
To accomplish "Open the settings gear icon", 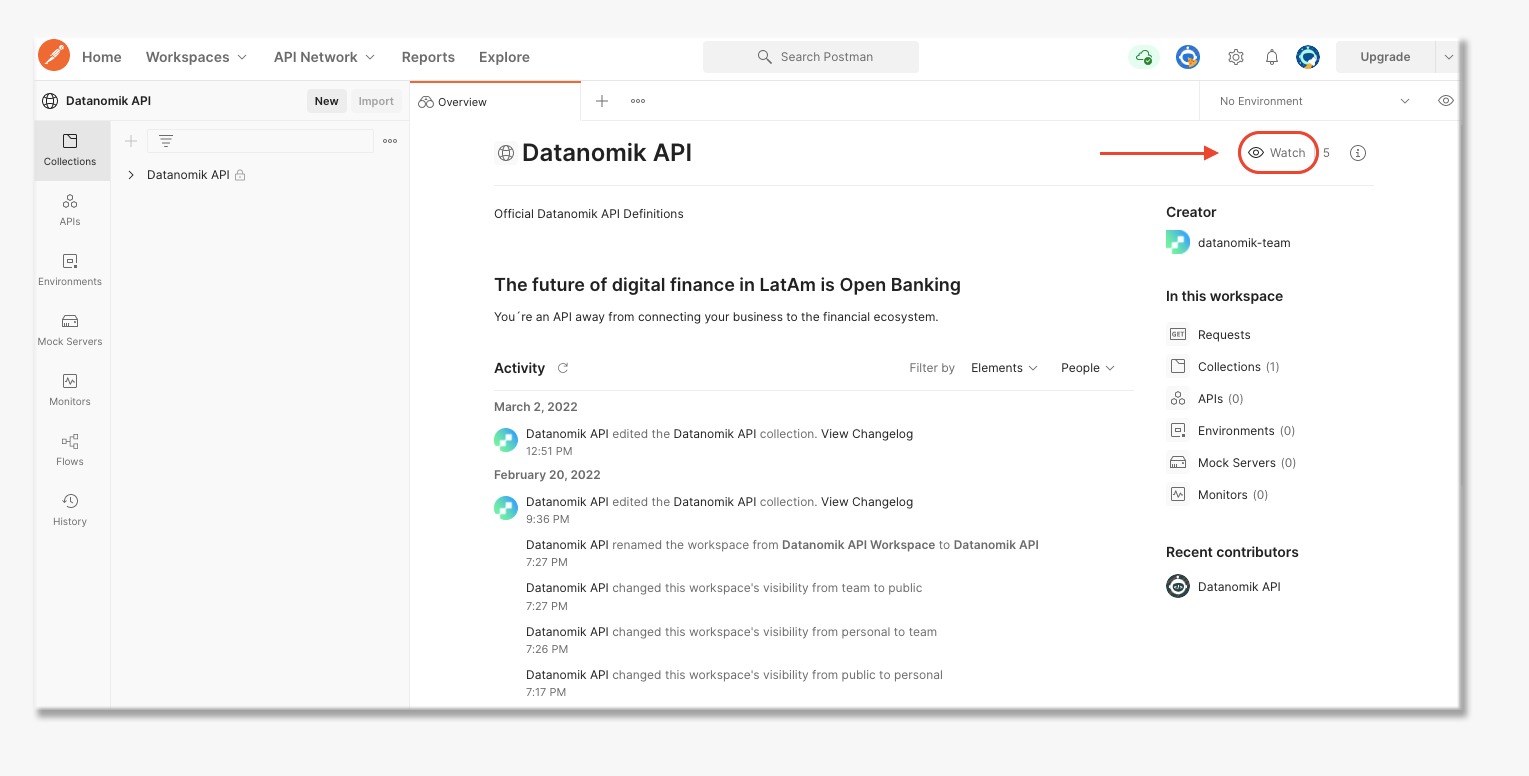I will (x=1236, y=57).
